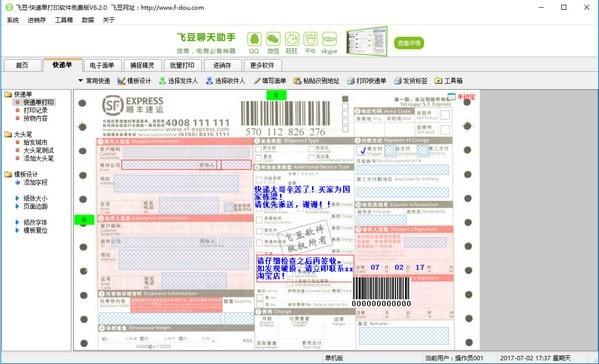599x364 pixels.
Task: Click the 当前用户 status bar text
Action: tap(454, 358)
